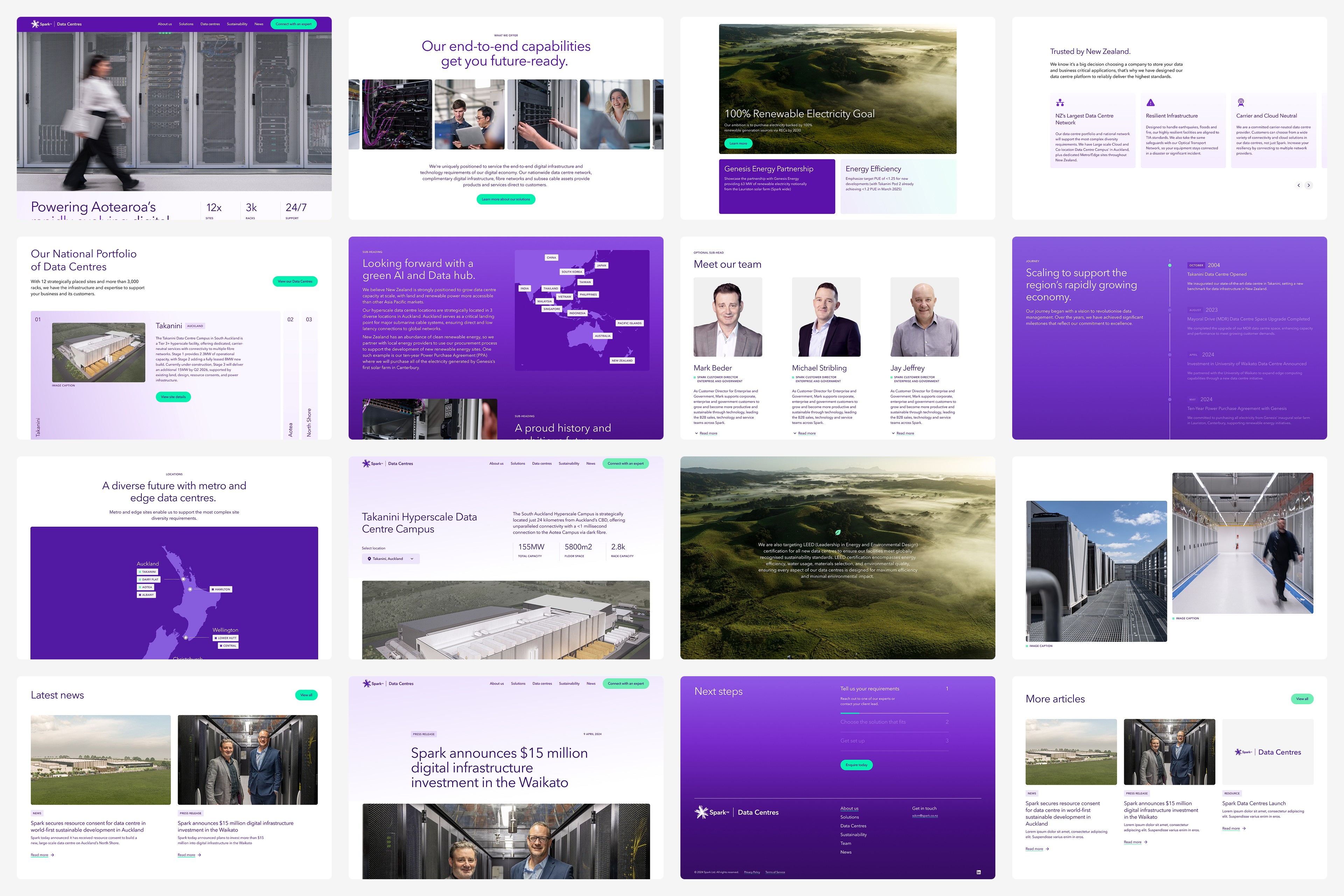
Task: Open the LinkedIn icon in footer
Action: coord(978,872)
